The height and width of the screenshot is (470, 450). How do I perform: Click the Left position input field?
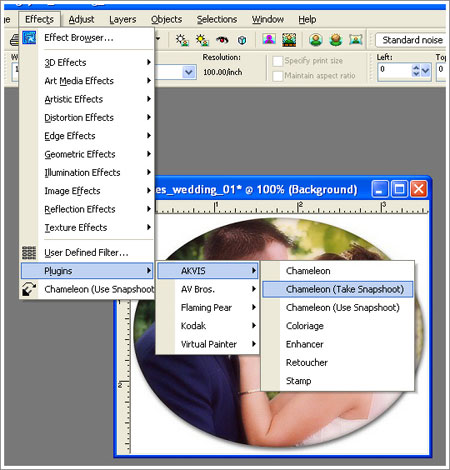click(x=395, y=71)
